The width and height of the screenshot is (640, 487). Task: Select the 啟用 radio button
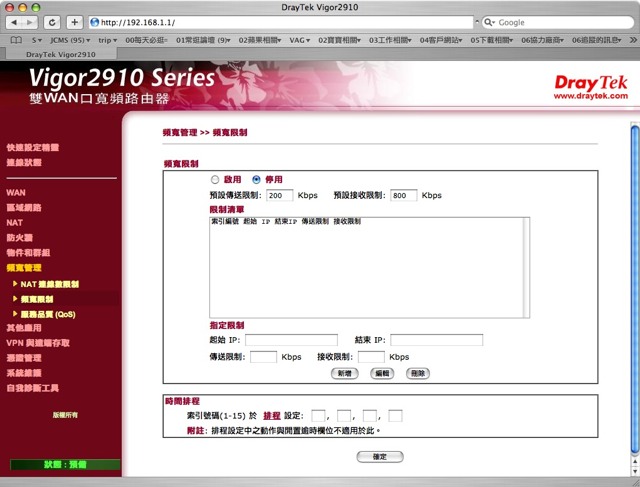click(x=215, y=180)
